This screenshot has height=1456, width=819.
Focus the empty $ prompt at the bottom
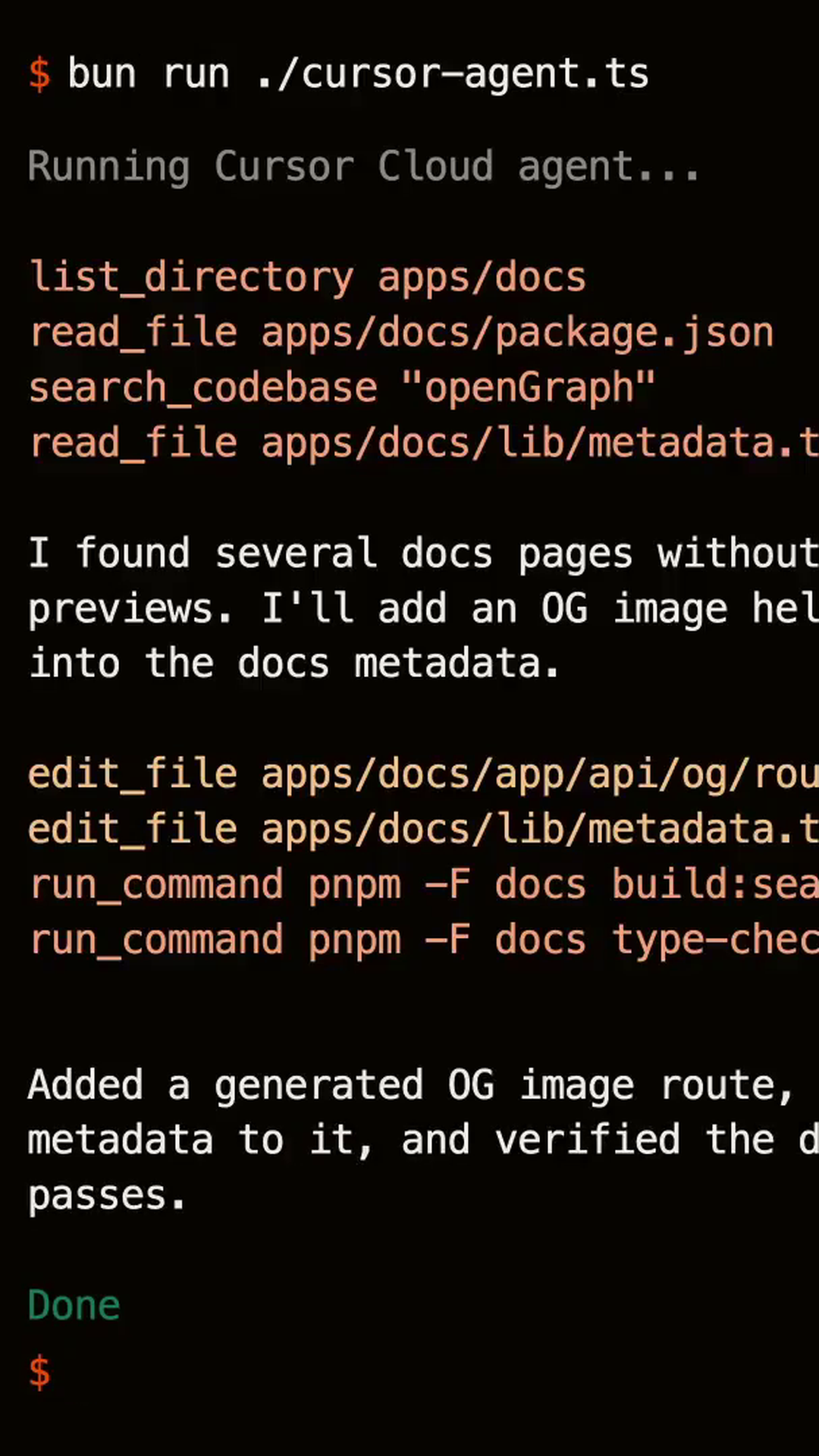(39, 1373)
